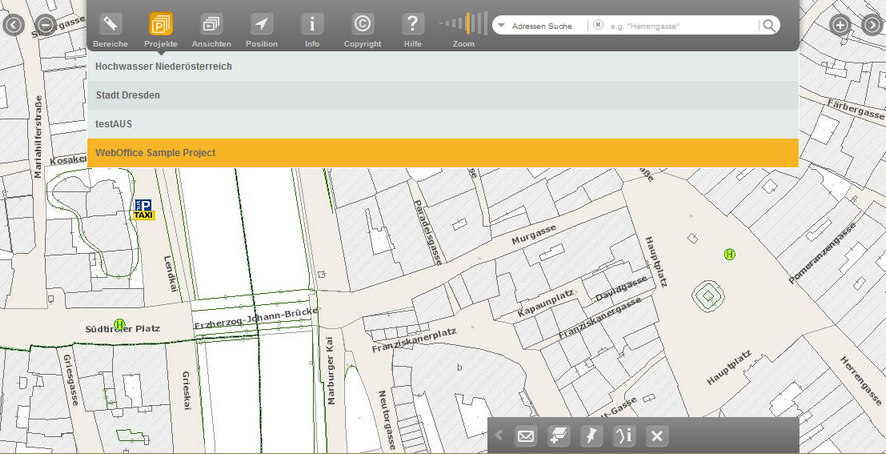The height and width of the screenshot is (454, 886).
Task: Select the Hochwasser Niederösterreich project
Action: [442, 66]
